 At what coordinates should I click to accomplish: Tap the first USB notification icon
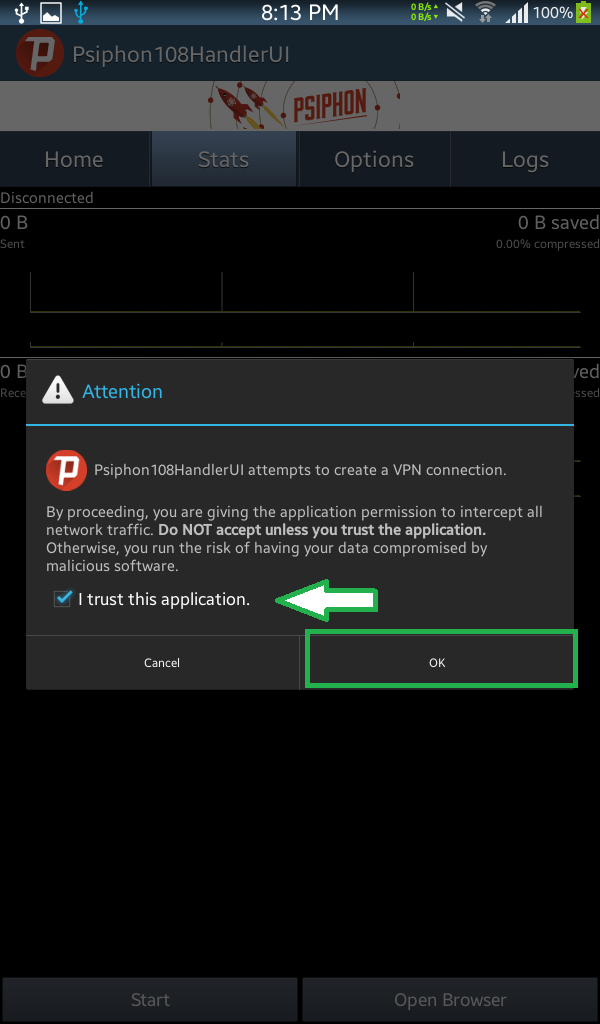(22, 12)
